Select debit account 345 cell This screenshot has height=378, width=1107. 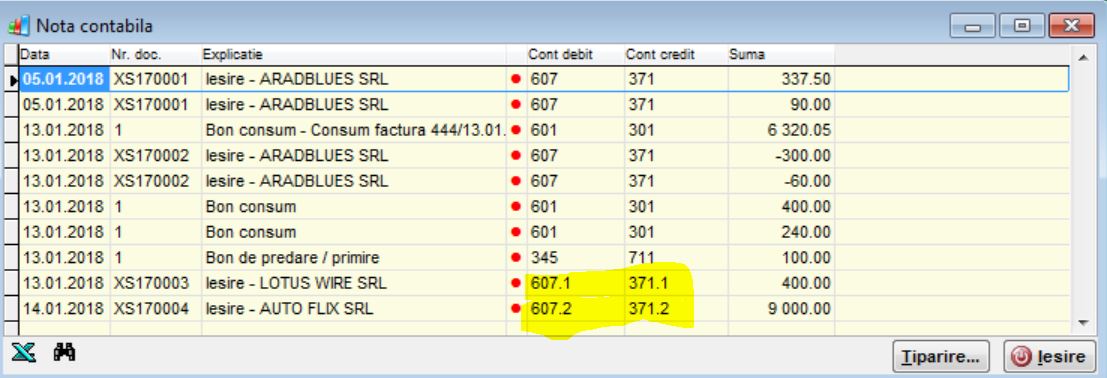coord(575,258)
